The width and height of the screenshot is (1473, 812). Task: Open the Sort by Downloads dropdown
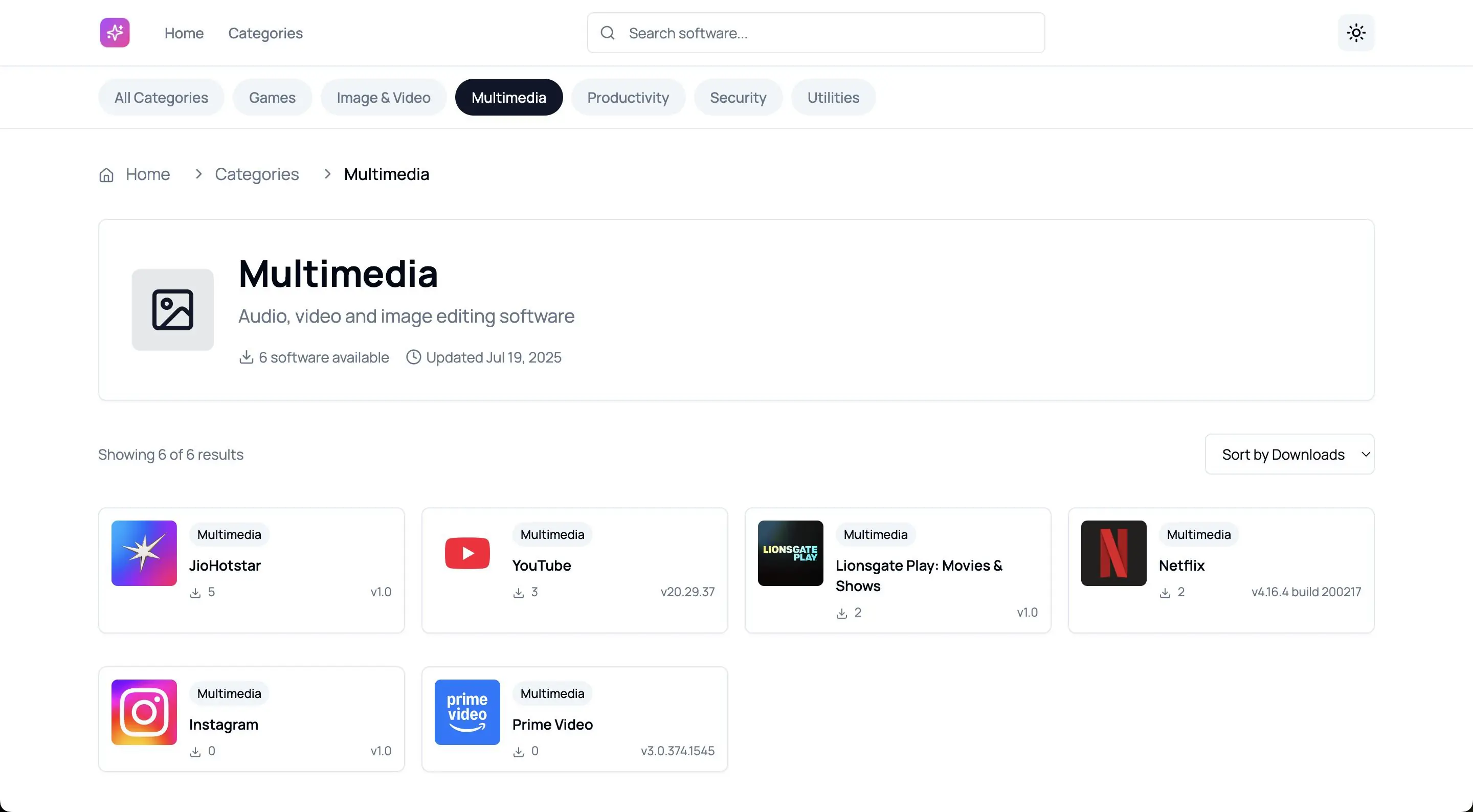click(x=1289, y=454)
